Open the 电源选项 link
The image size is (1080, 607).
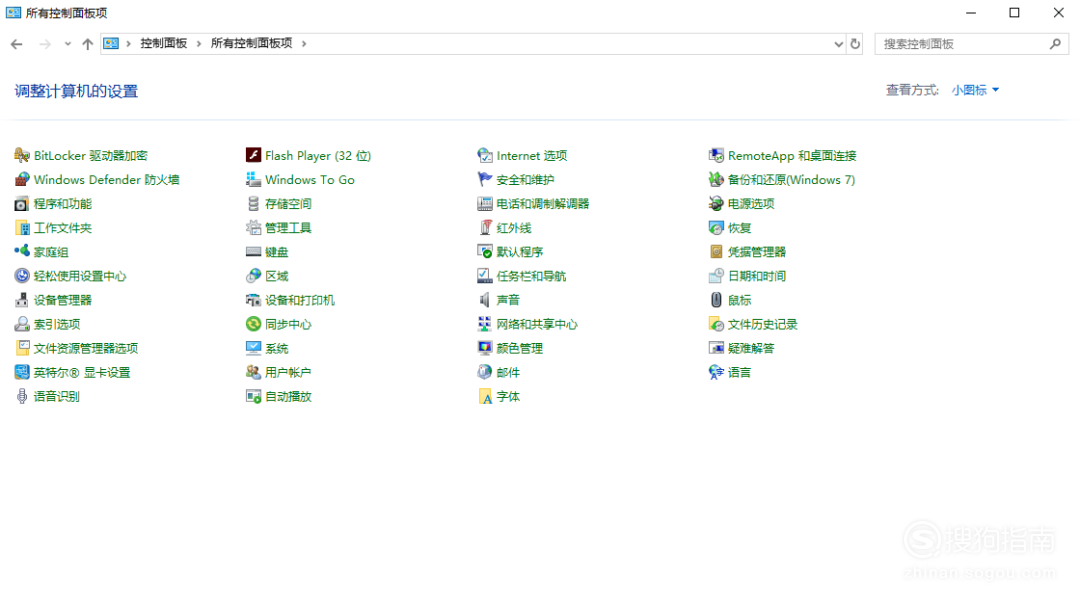coord(751,204)
